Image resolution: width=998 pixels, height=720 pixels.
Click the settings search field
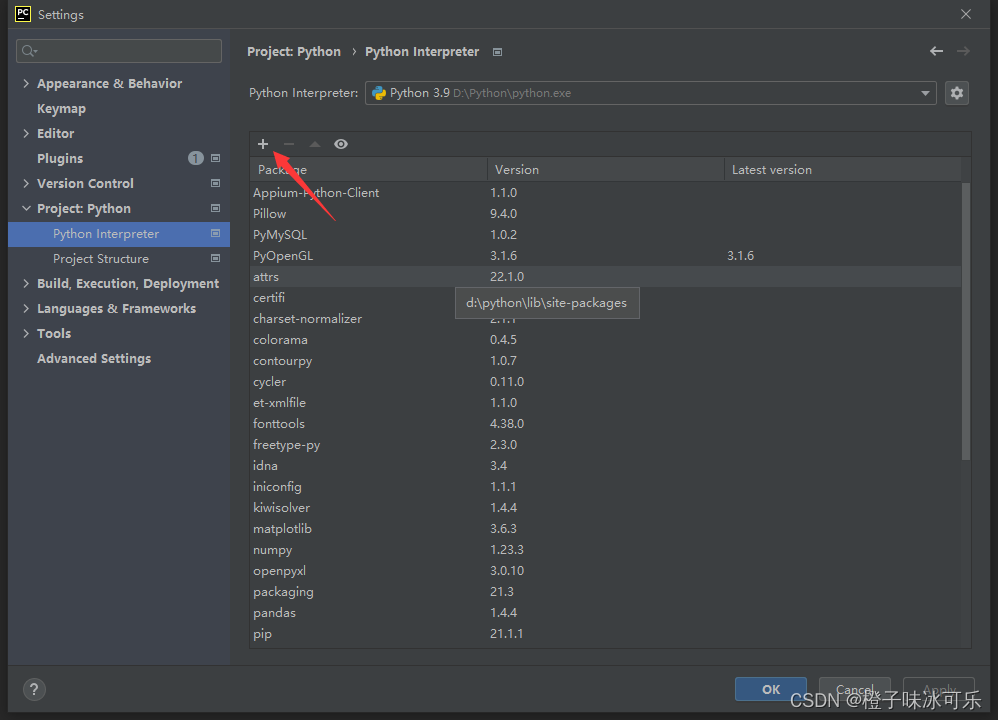click(x=119, y=51)
